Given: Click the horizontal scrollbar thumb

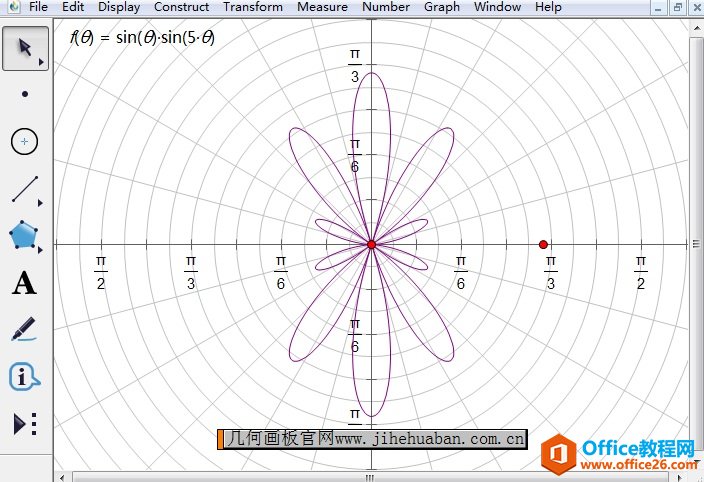Looking at the screenshot, I should click(x=369, y=478).
